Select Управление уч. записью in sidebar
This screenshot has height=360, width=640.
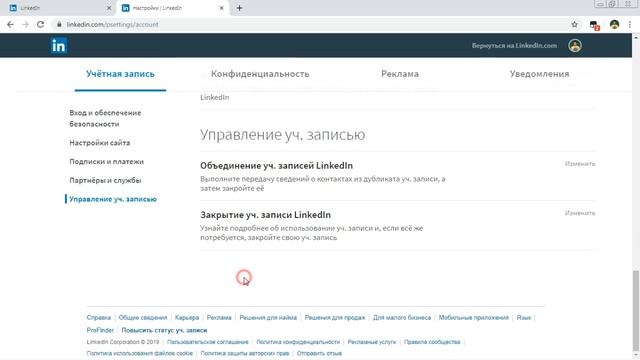113,199
